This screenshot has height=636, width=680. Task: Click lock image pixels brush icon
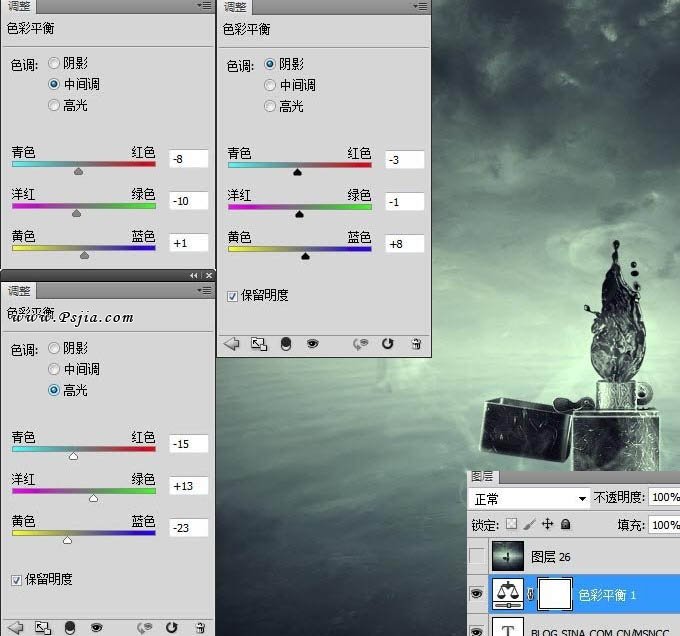[x=530, y=524]
